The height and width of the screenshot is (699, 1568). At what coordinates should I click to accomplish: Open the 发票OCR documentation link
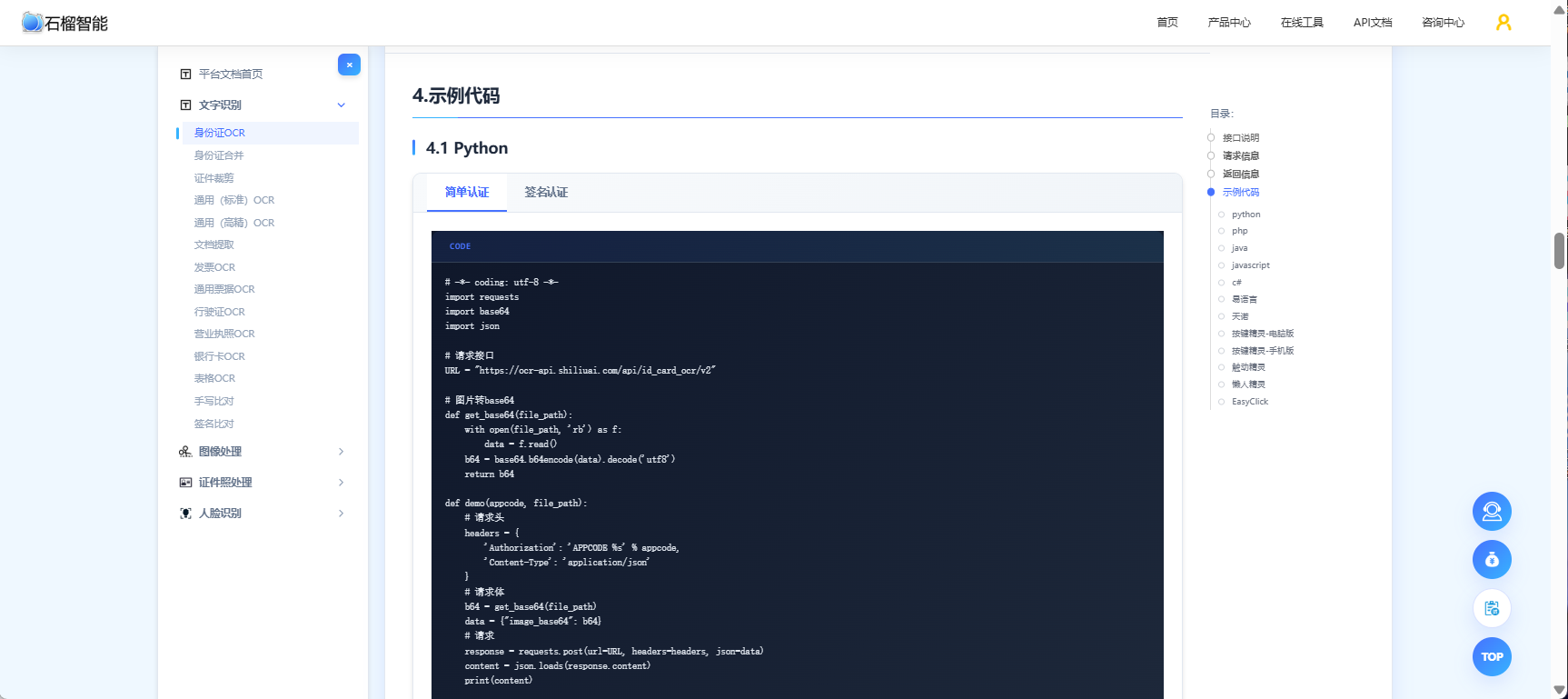point(214,267)
